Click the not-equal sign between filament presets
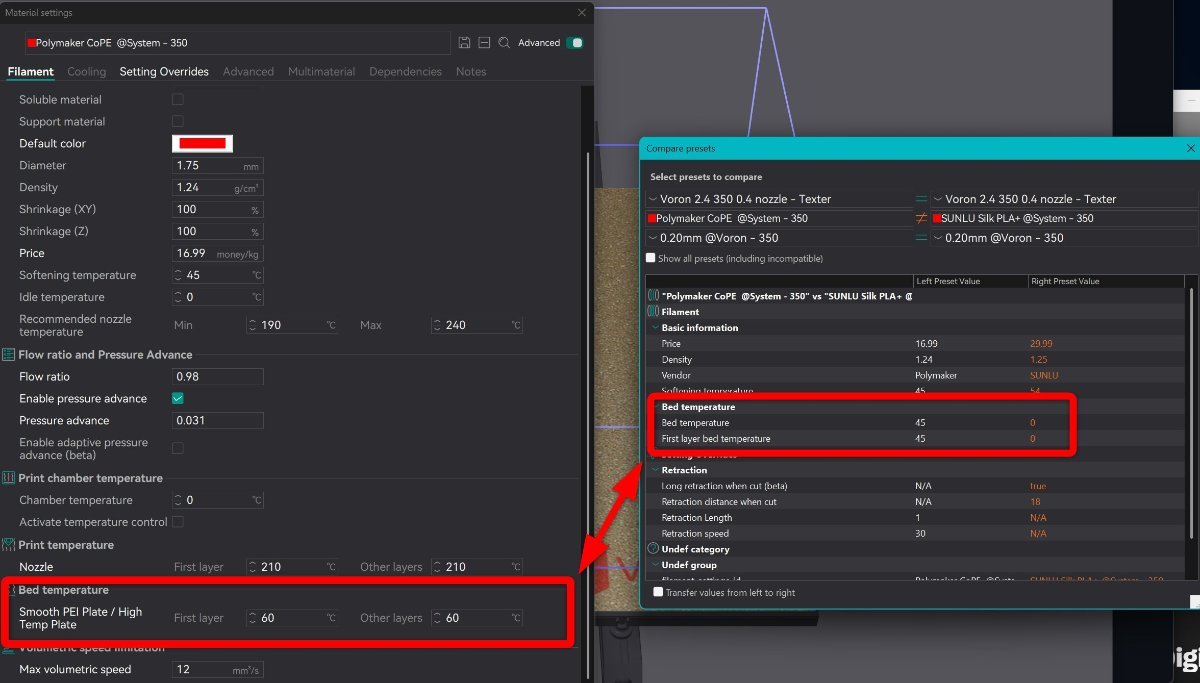Screen dimensions: 1200x683 pyautogui.click(x=921, y=218)
